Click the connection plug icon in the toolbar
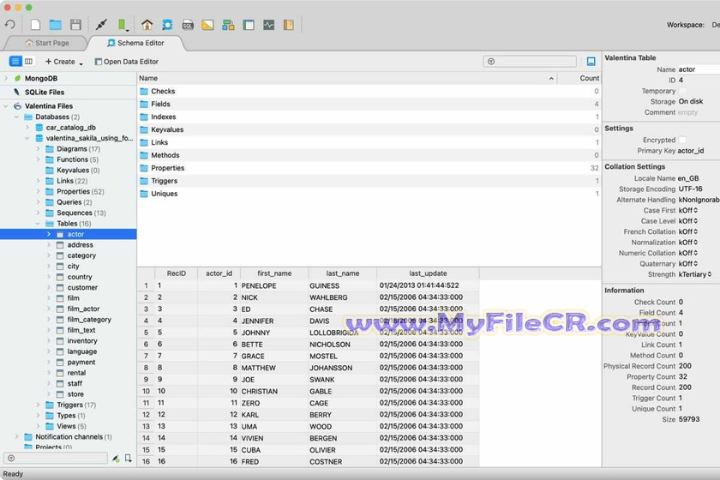This screenshot has width=720, height=480. (101, 24)
